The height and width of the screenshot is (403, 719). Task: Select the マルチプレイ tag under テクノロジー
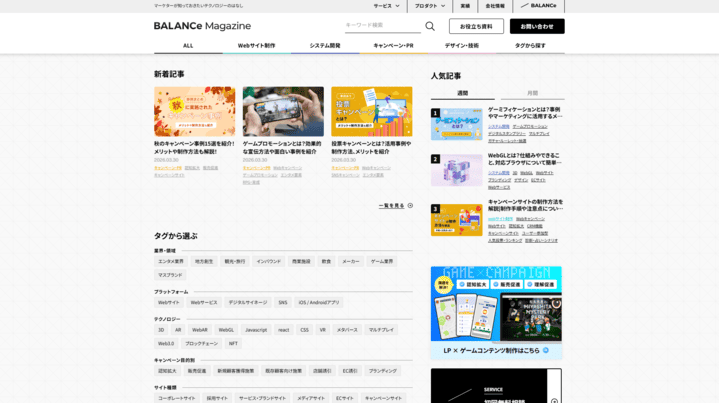click(x=381, y=330)
